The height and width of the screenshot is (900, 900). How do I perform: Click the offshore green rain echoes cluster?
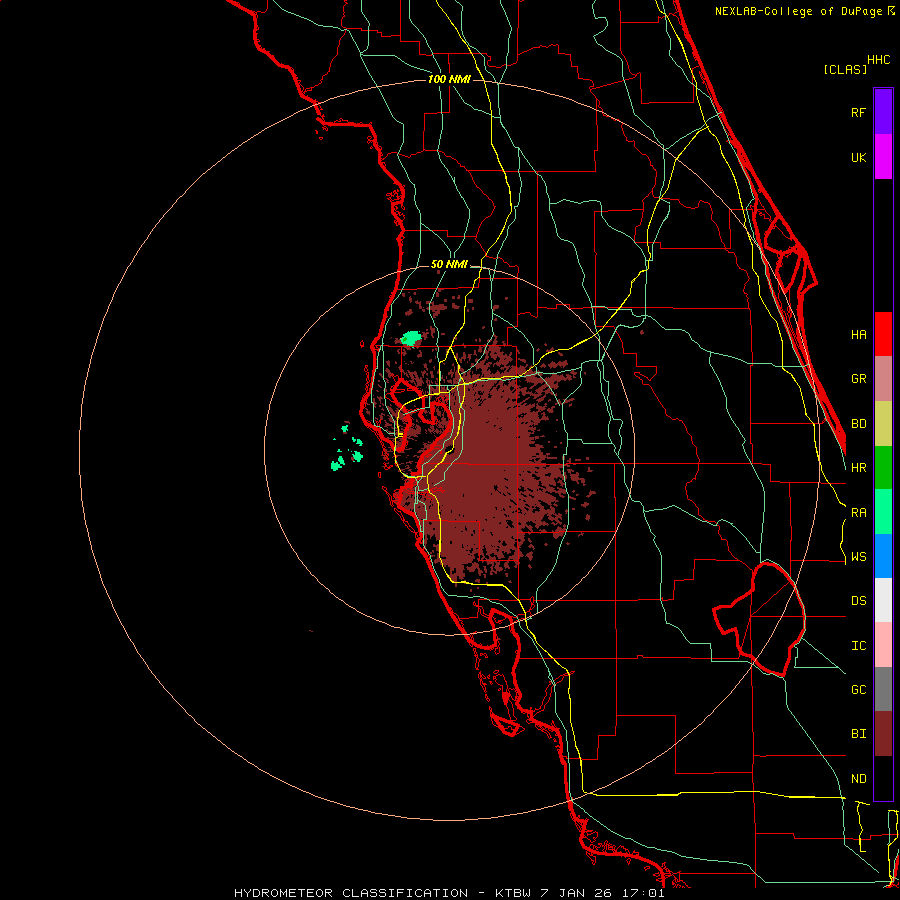348,448
